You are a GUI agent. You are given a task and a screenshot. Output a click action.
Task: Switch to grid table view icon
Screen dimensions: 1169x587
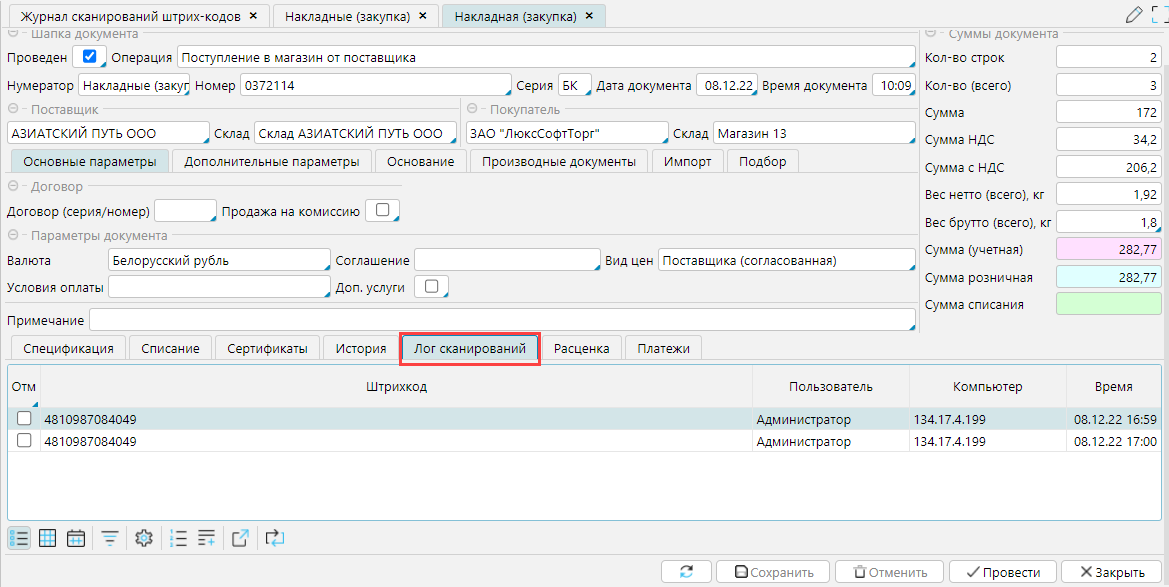47,538
